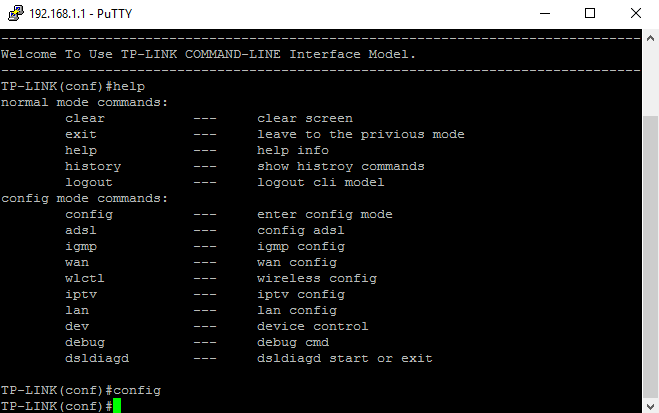This screenshot has height=413, width=659.
Task: Click the vertical scrollbar thumb
Action: click(x=650, y=256)
